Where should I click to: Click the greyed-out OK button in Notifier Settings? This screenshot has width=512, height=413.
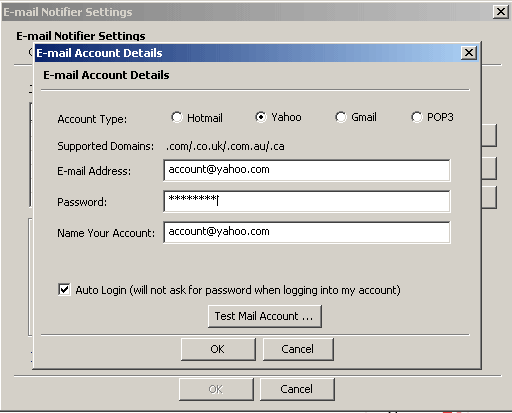[x=216, y=389]
